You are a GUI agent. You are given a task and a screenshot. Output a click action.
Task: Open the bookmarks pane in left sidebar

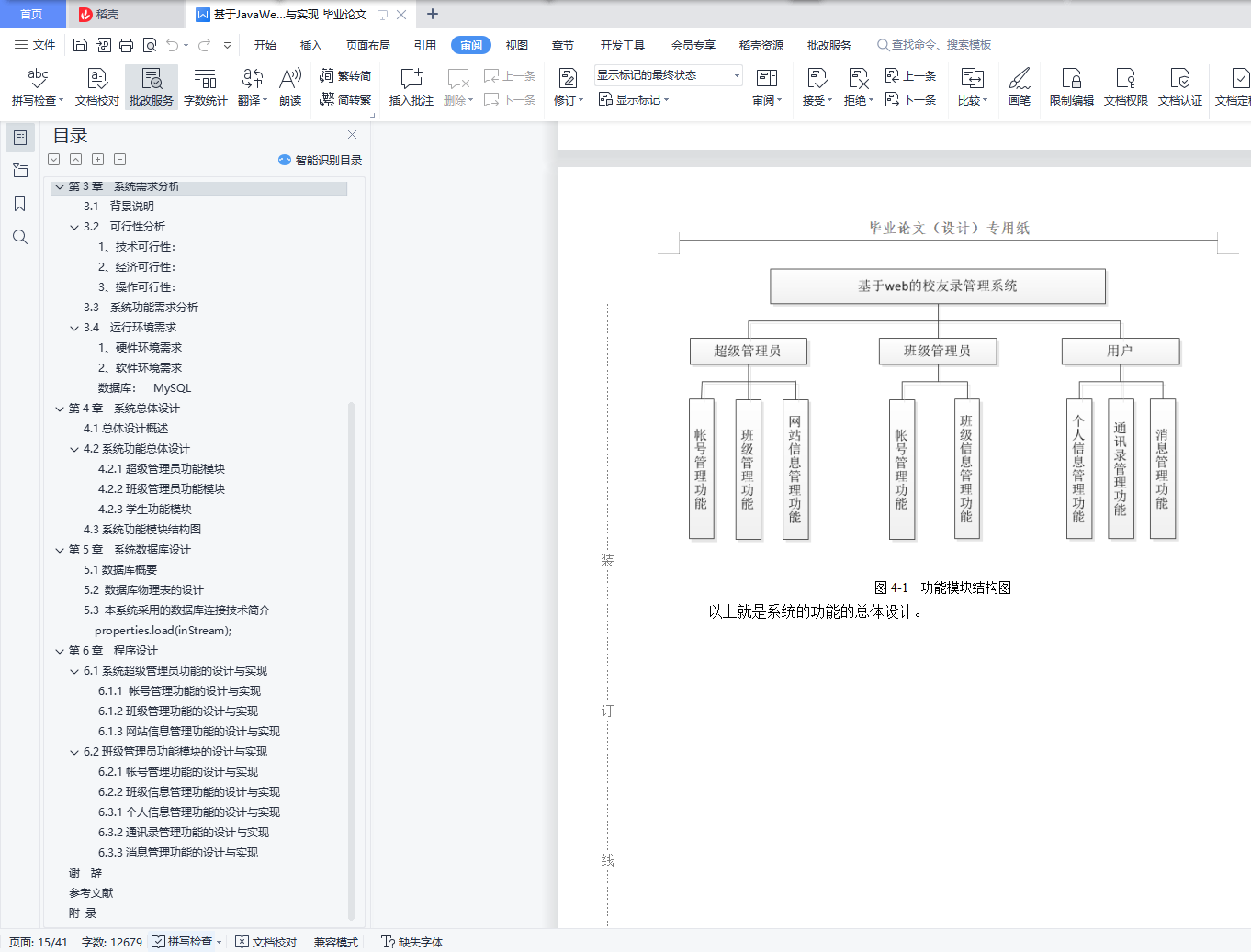pyautogui.click(x=20, y=204)
